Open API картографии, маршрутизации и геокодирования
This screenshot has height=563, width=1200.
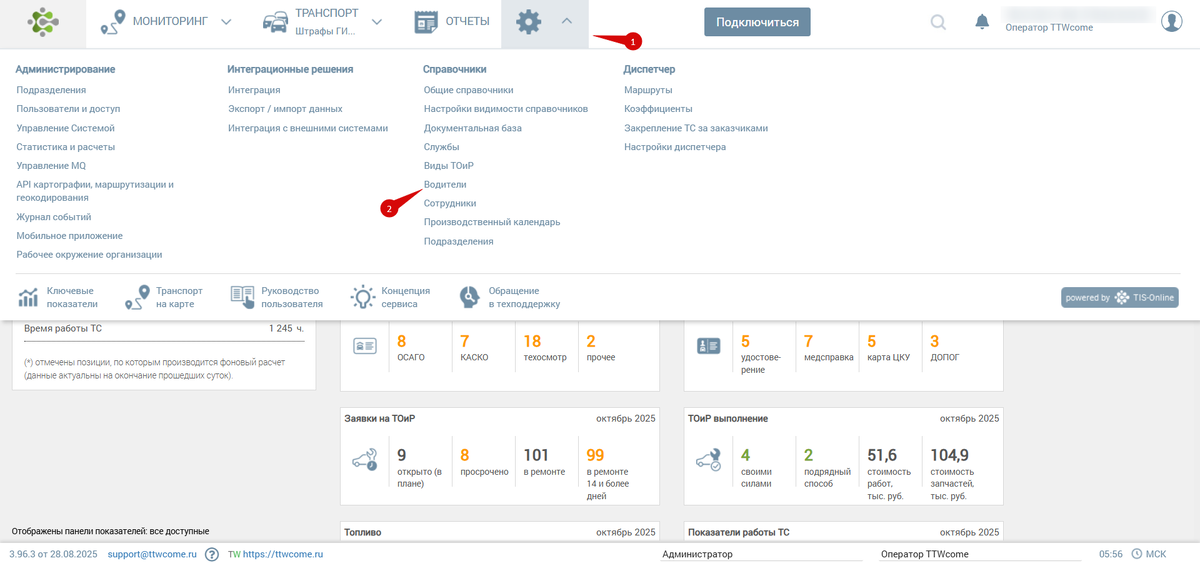coord(95,191)
